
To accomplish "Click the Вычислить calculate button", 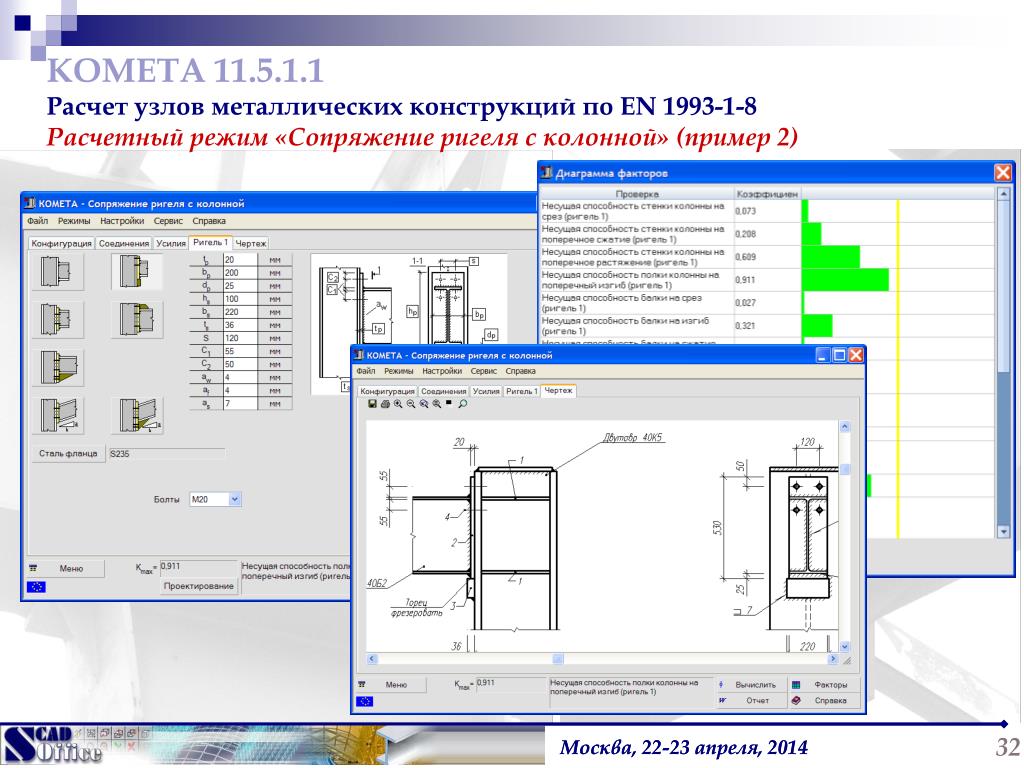I will (749, 685).
